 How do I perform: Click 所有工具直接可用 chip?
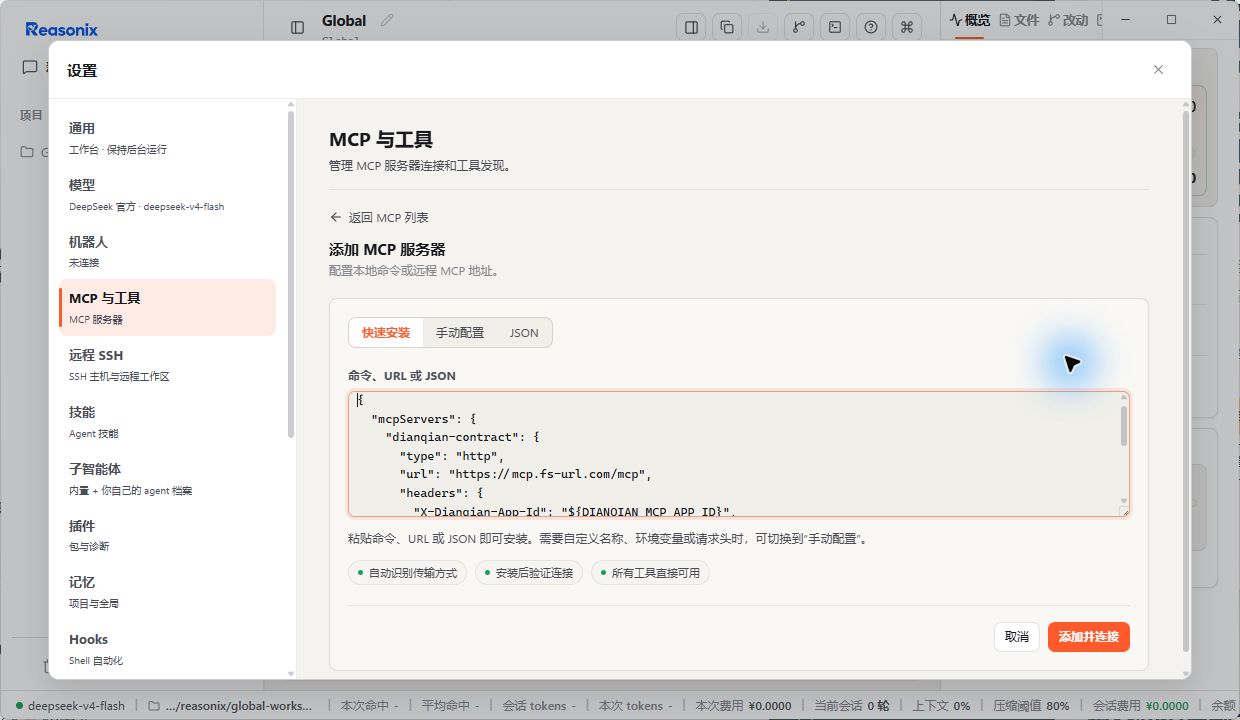650,573
